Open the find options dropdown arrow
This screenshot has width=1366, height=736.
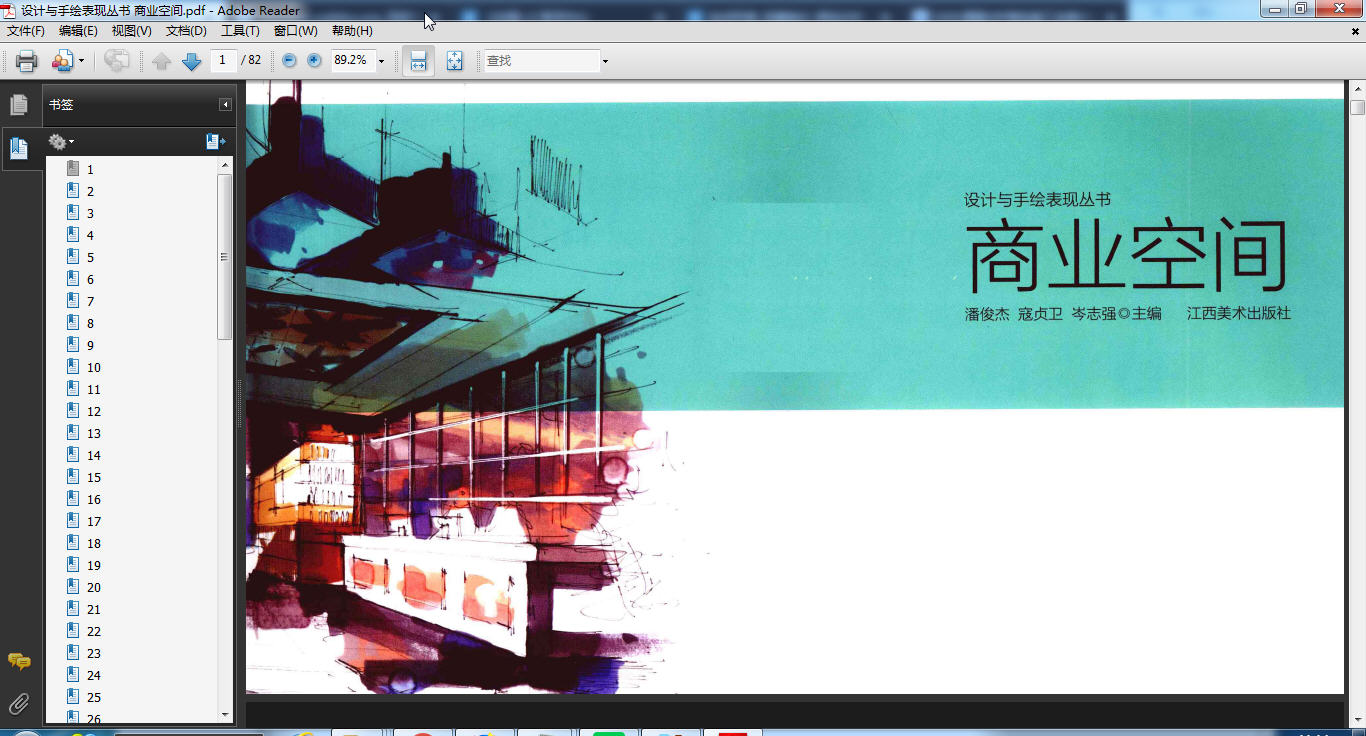[605, 62]
